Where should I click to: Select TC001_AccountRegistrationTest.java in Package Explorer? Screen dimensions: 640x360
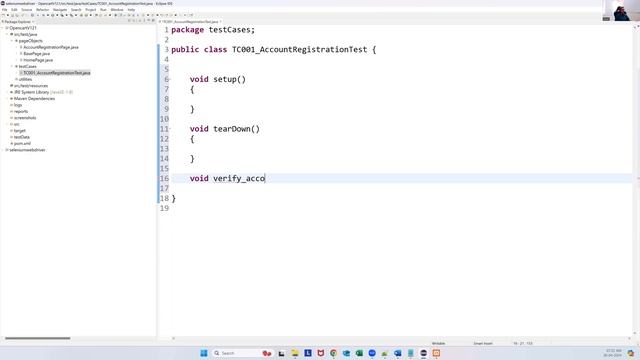(56, 73)
